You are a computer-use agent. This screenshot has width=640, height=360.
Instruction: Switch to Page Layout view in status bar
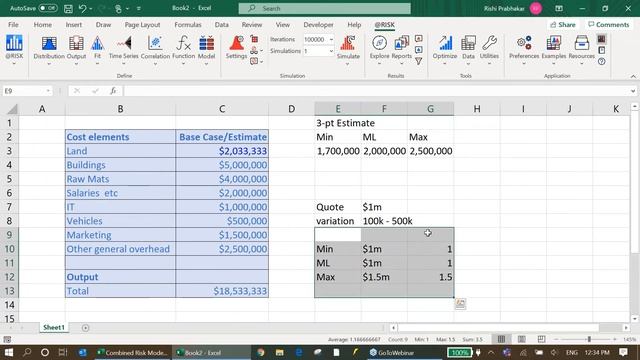pos(521,339)
